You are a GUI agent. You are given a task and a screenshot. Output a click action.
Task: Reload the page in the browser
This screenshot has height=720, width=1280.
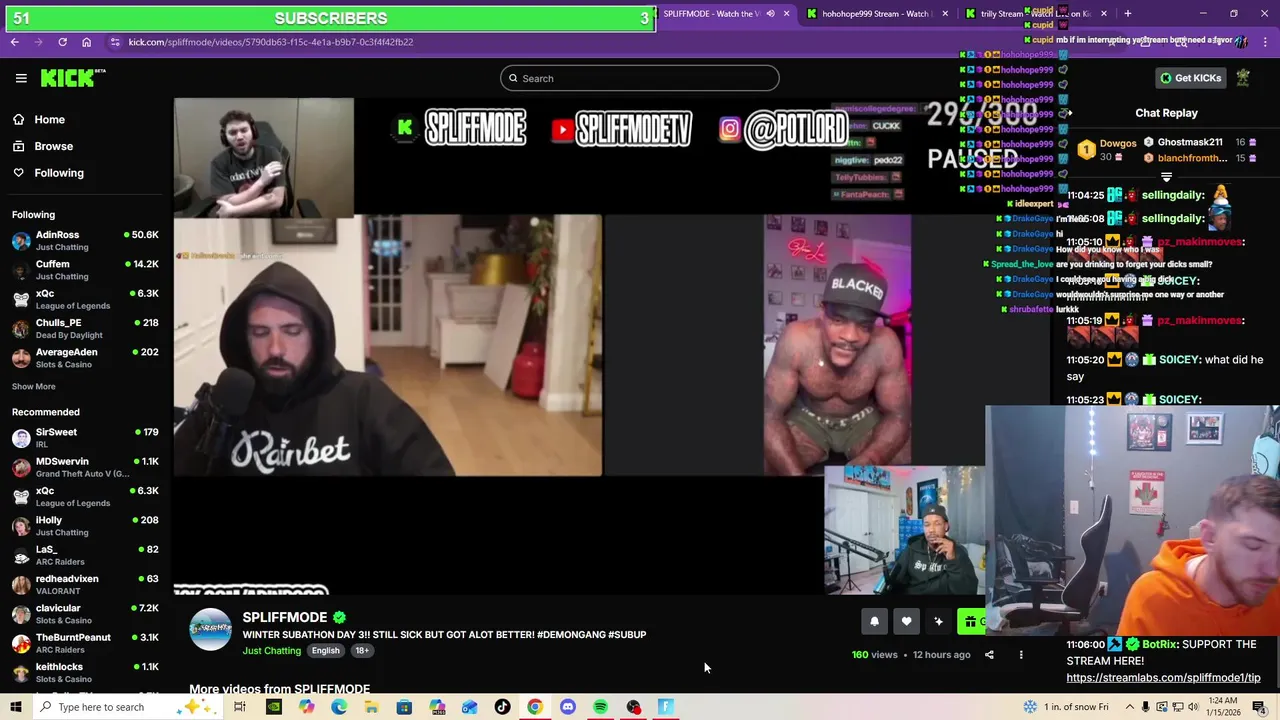tap(62, 42)
